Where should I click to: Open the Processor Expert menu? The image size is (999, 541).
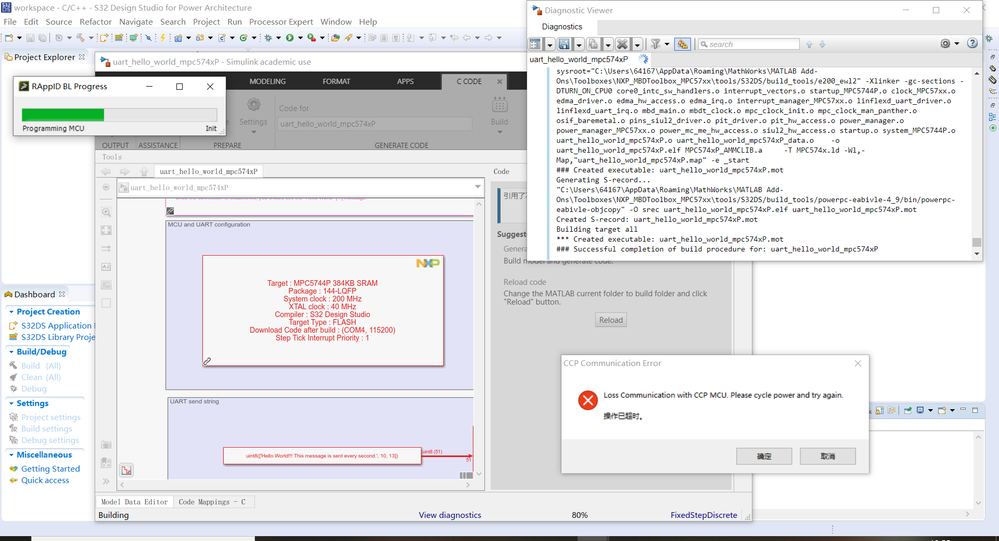[x=281, y=22]
